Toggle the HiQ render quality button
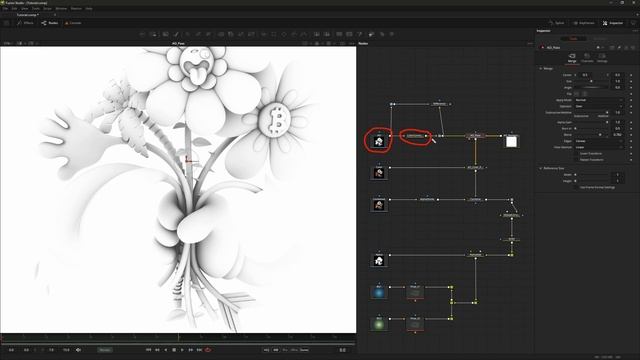Screen dimensions: 640x360 267,350
